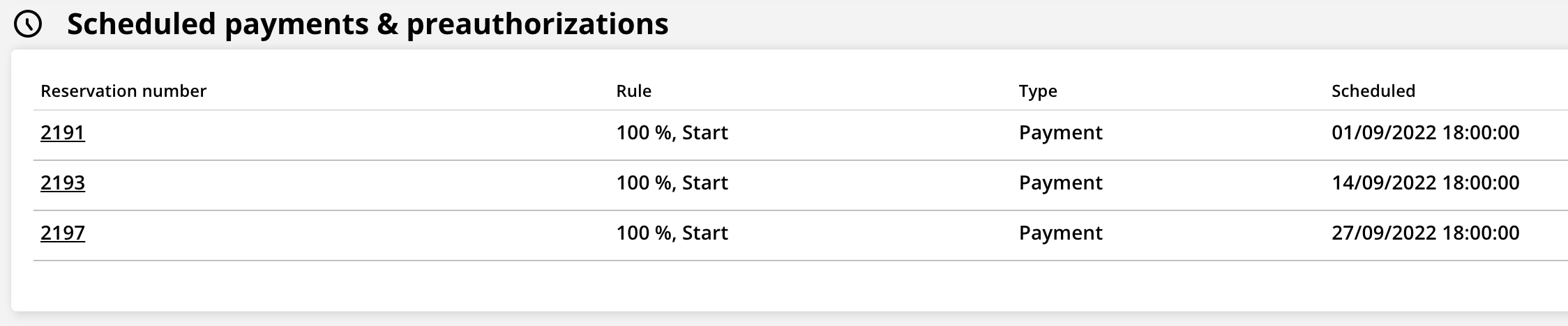Click the Payment type of reservation 2191
The width and height of the screenshot is (1568, 326).
(x=1060, y=133)
